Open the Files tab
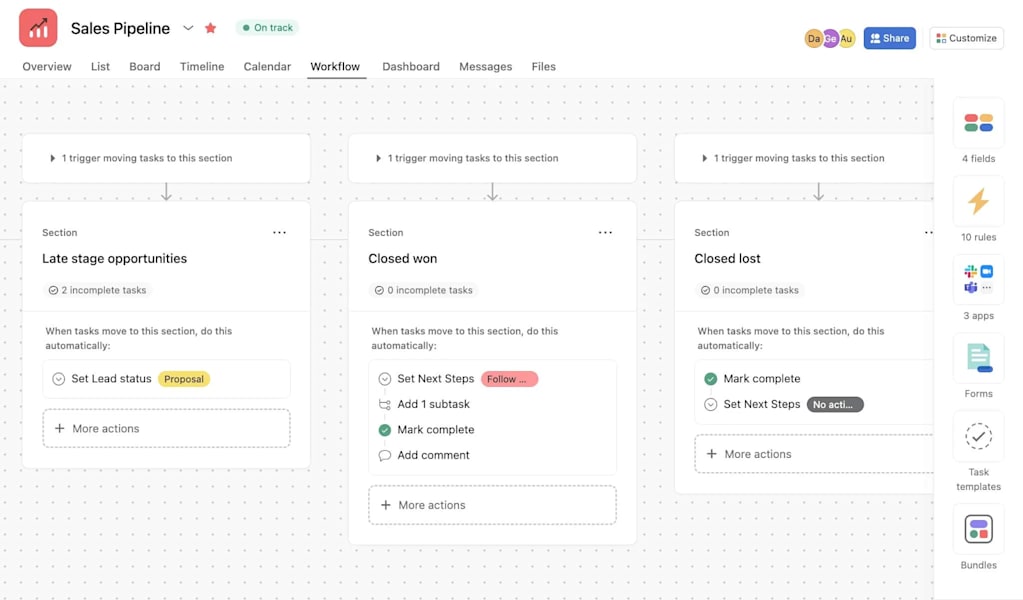This screenshot has width=1023, height=600. [543, 67]
